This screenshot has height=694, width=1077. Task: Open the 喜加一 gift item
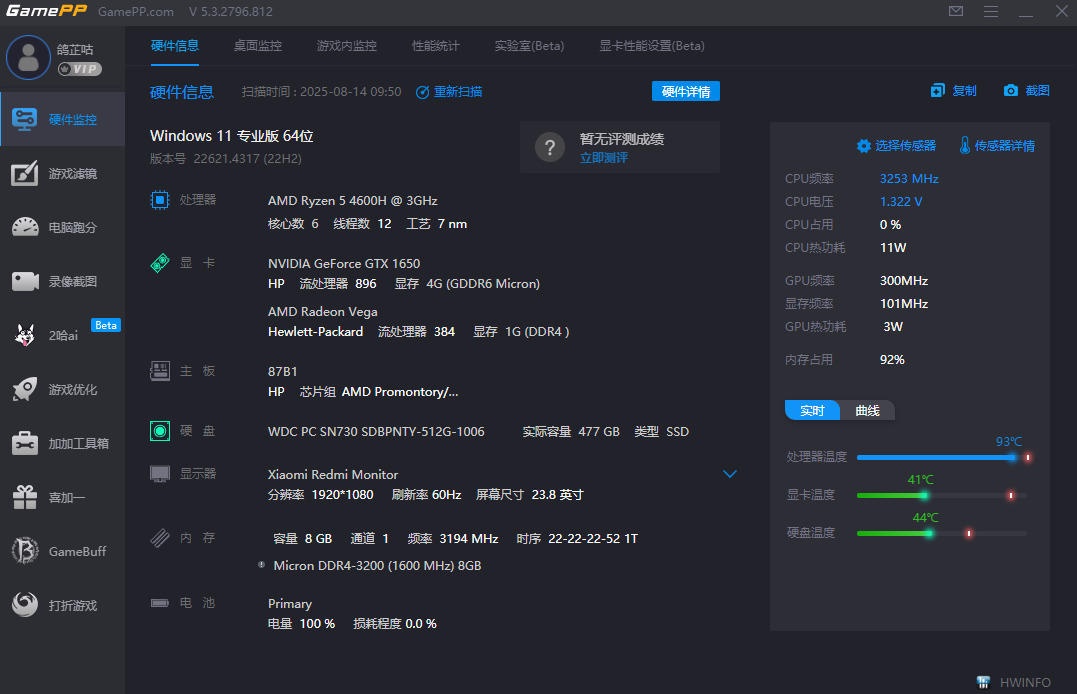[x=63, y=497]
